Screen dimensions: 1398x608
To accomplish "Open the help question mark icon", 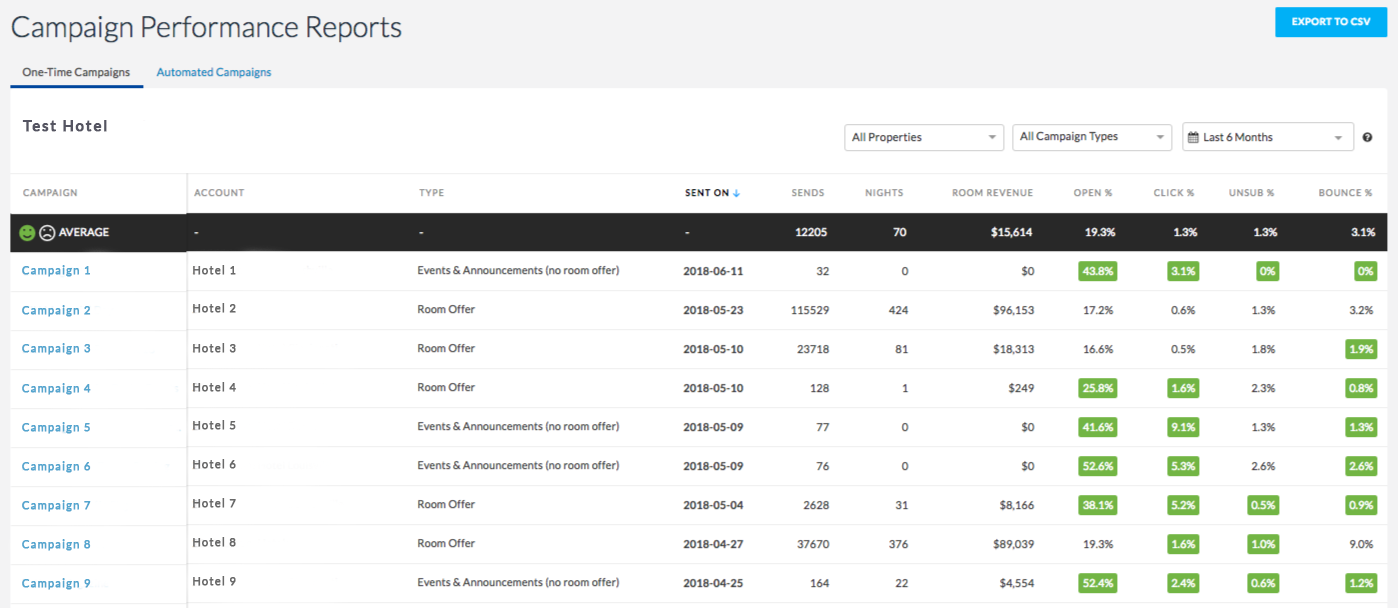I will tap(1367, 137).
